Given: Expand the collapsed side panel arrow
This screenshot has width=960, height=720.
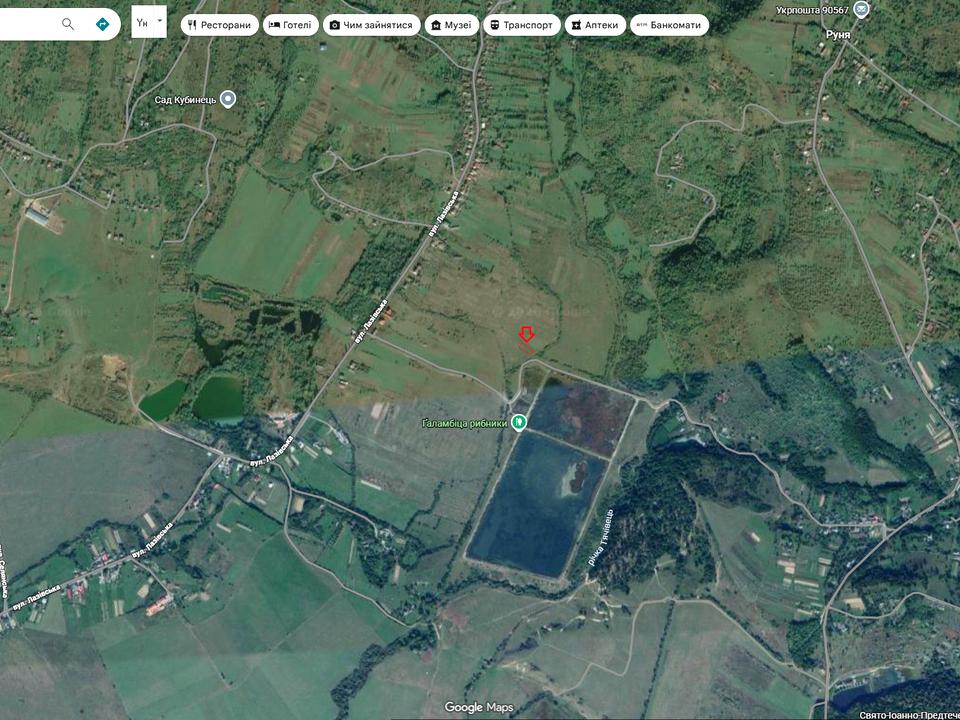Looking at the screenshot, I should click(x=159, y=21).
